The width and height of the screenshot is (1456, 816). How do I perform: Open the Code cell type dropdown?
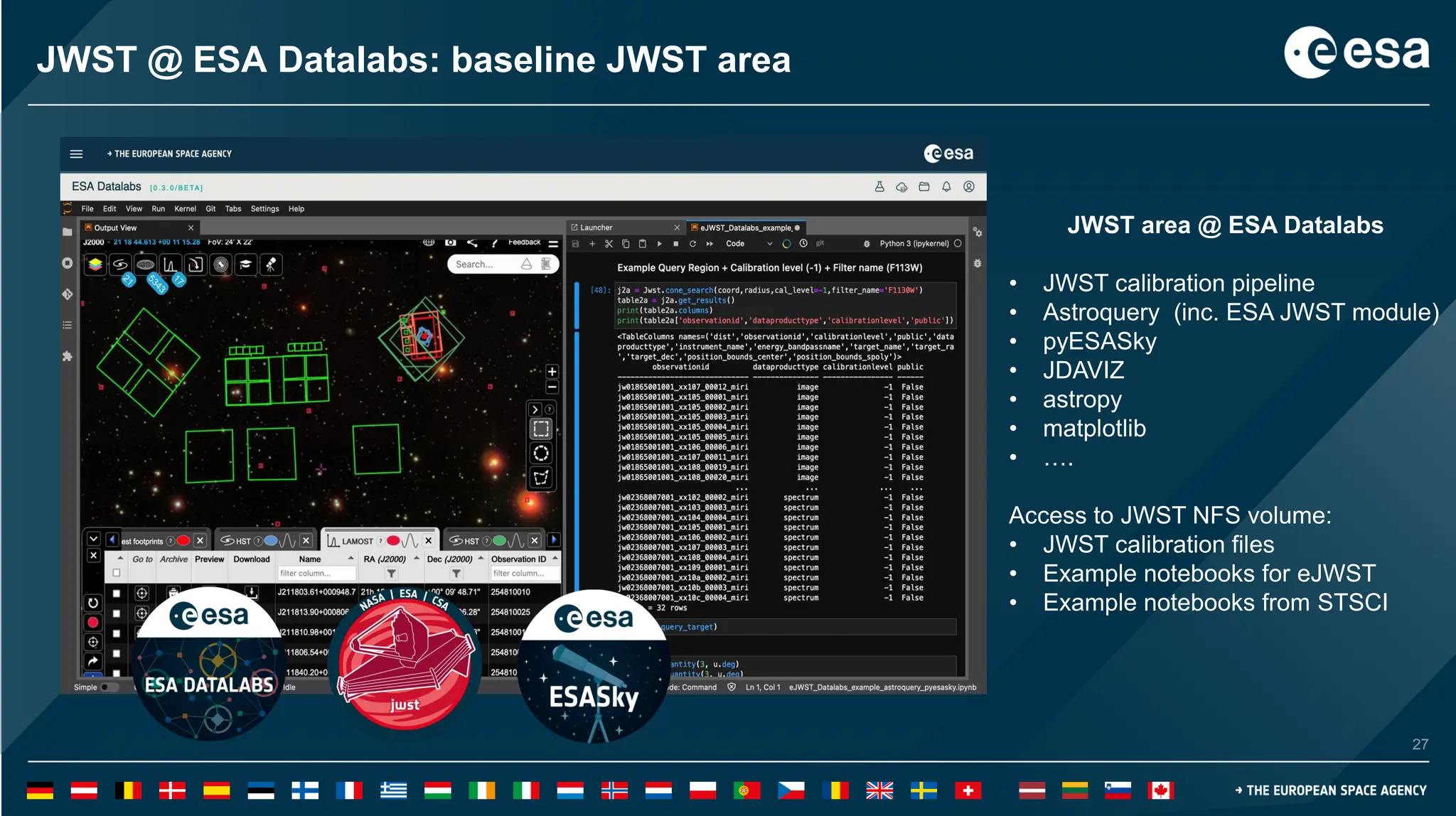click(x=749, y=244)
